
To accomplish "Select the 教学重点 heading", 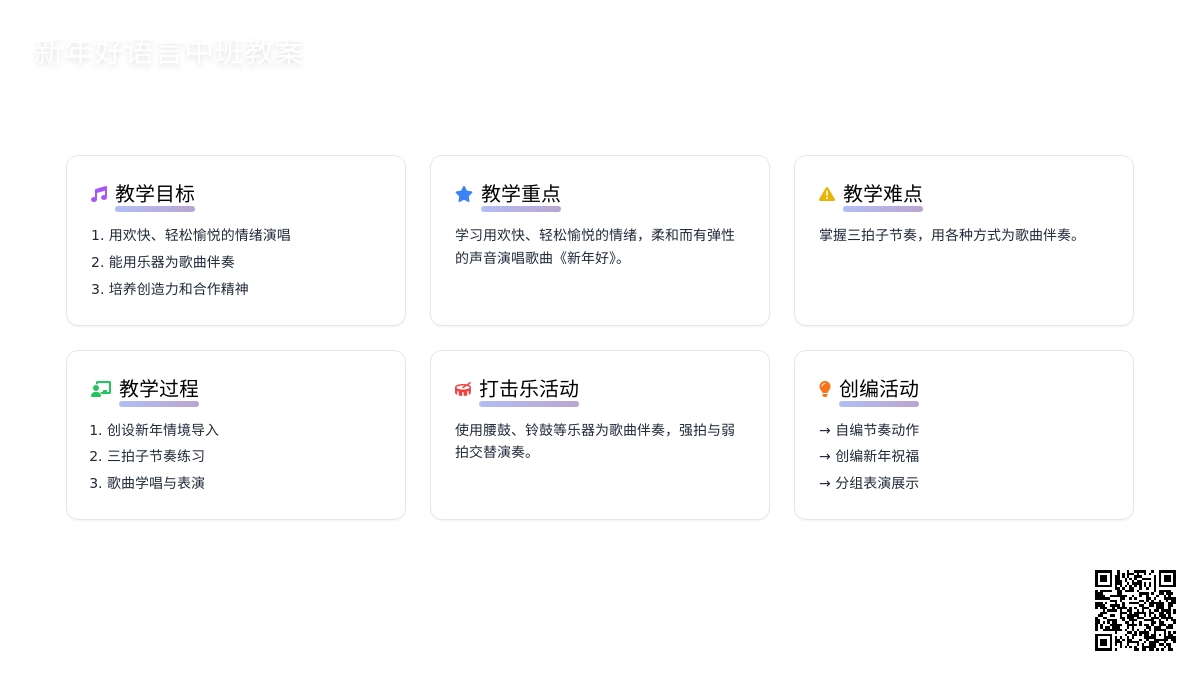I will click(x=520, y=194).
